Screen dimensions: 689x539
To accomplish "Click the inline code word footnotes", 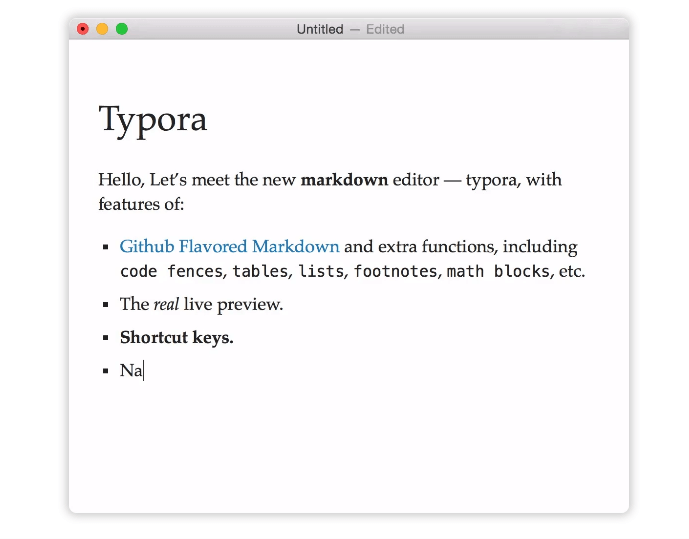I will pos(395,271).
